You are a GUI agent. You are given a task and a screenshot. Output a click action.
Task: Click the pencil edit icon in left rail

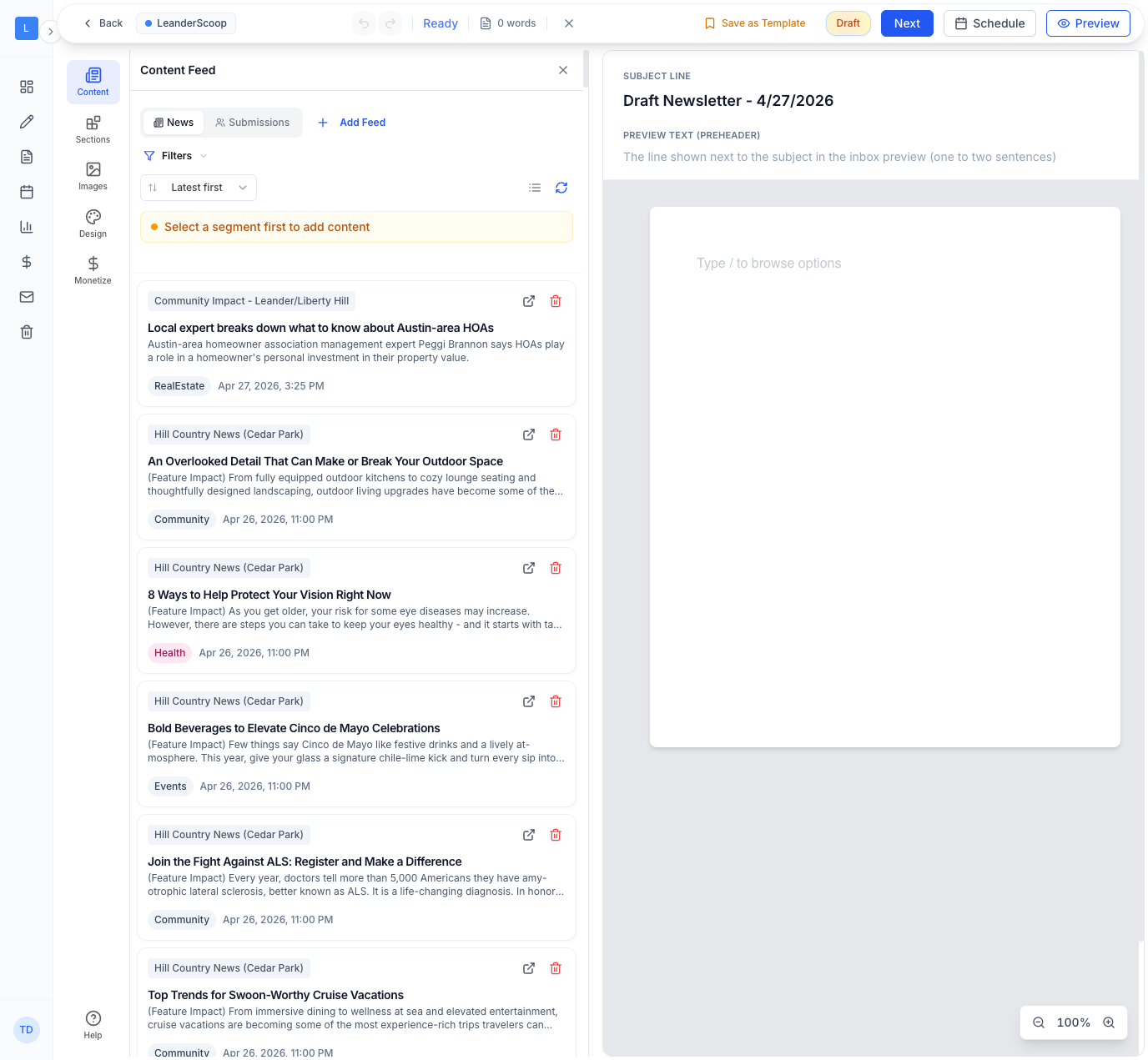pos(27,122)
